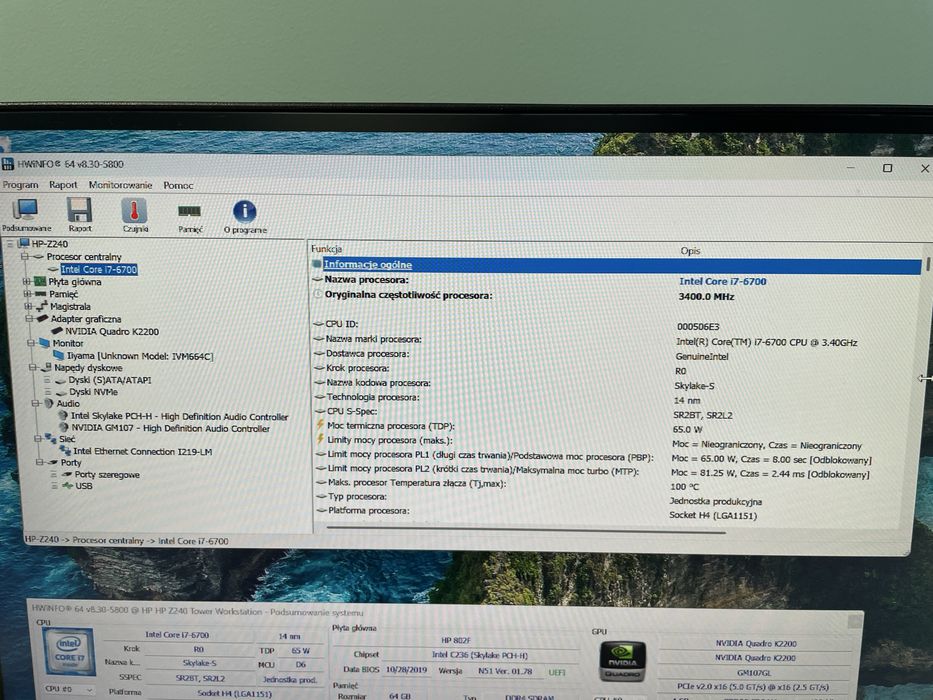Maximize the HWiNFO main window

pos(887,168)
